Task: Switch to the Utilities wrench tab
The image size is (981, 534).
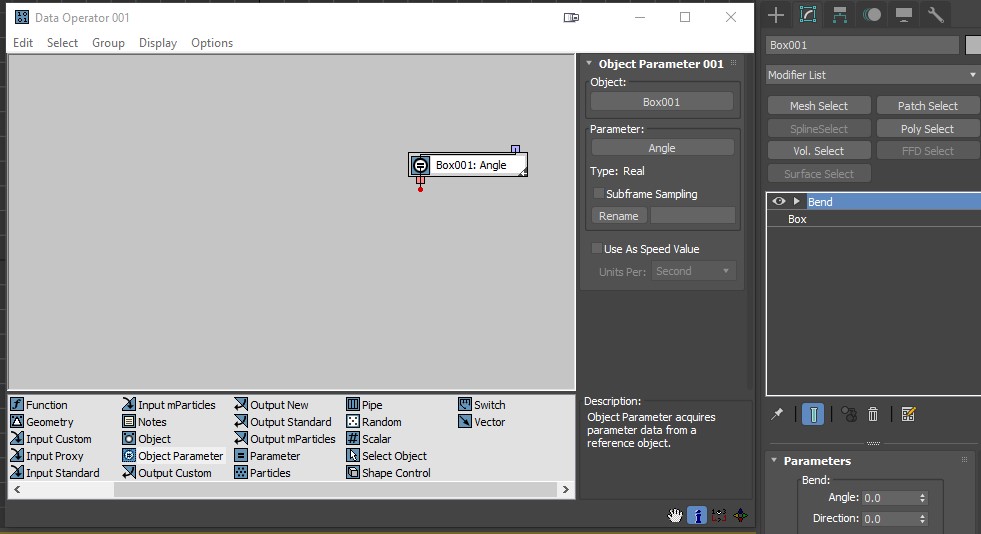Action: click(936, 14)
